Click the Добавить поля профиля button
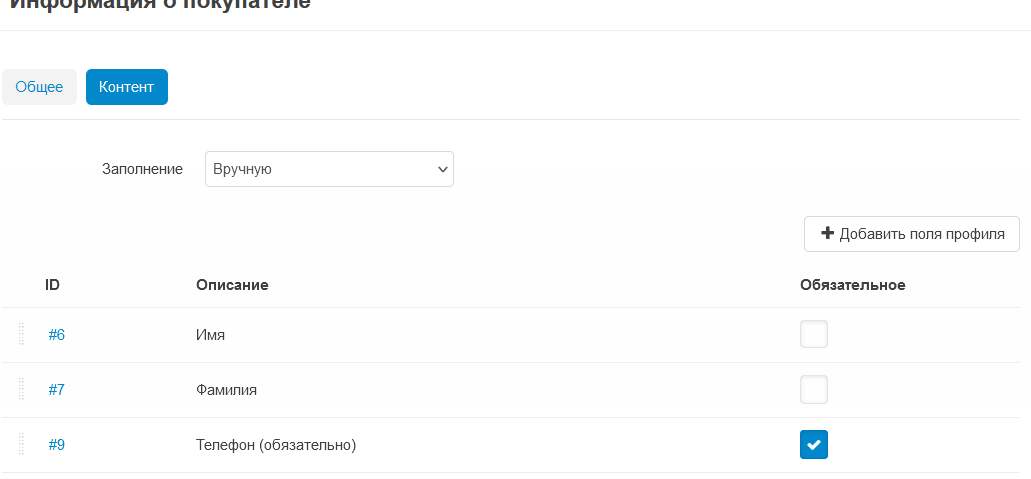This screenshot has height=479, width=1031. click(x=912, y=234)
